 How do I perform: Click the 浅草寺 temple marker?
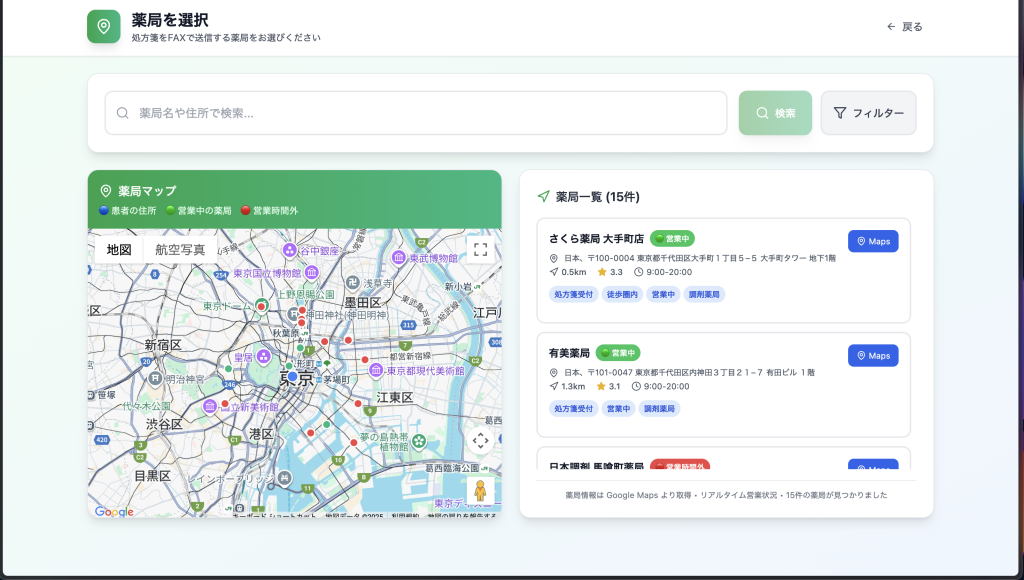[353, 283]
